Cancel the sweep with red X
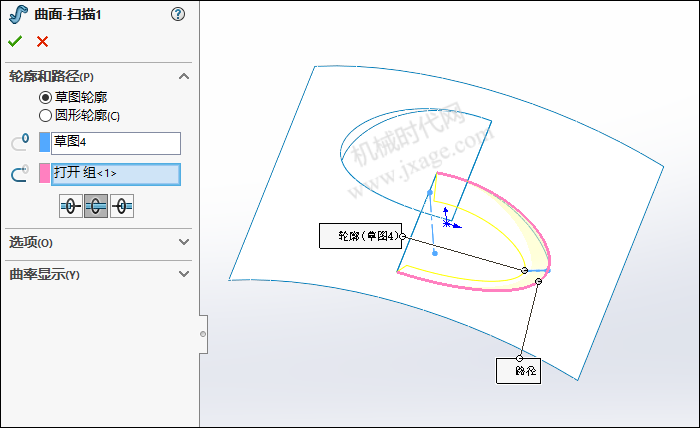The height and width of the screenshot is (428, 700). (42, 42)
